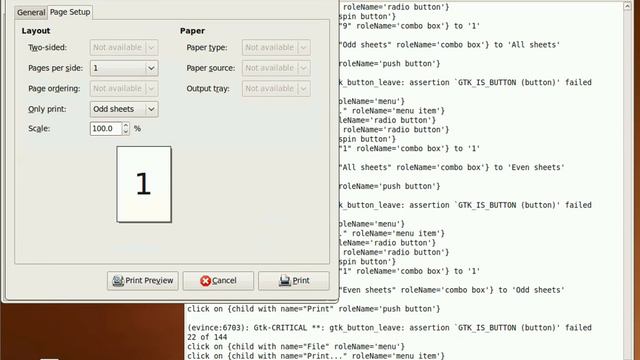The height and width of the screenshot is (360, 640).
Task: Click the printer icon on Print button
Action: pyautogui.click(x=285, y=281)
